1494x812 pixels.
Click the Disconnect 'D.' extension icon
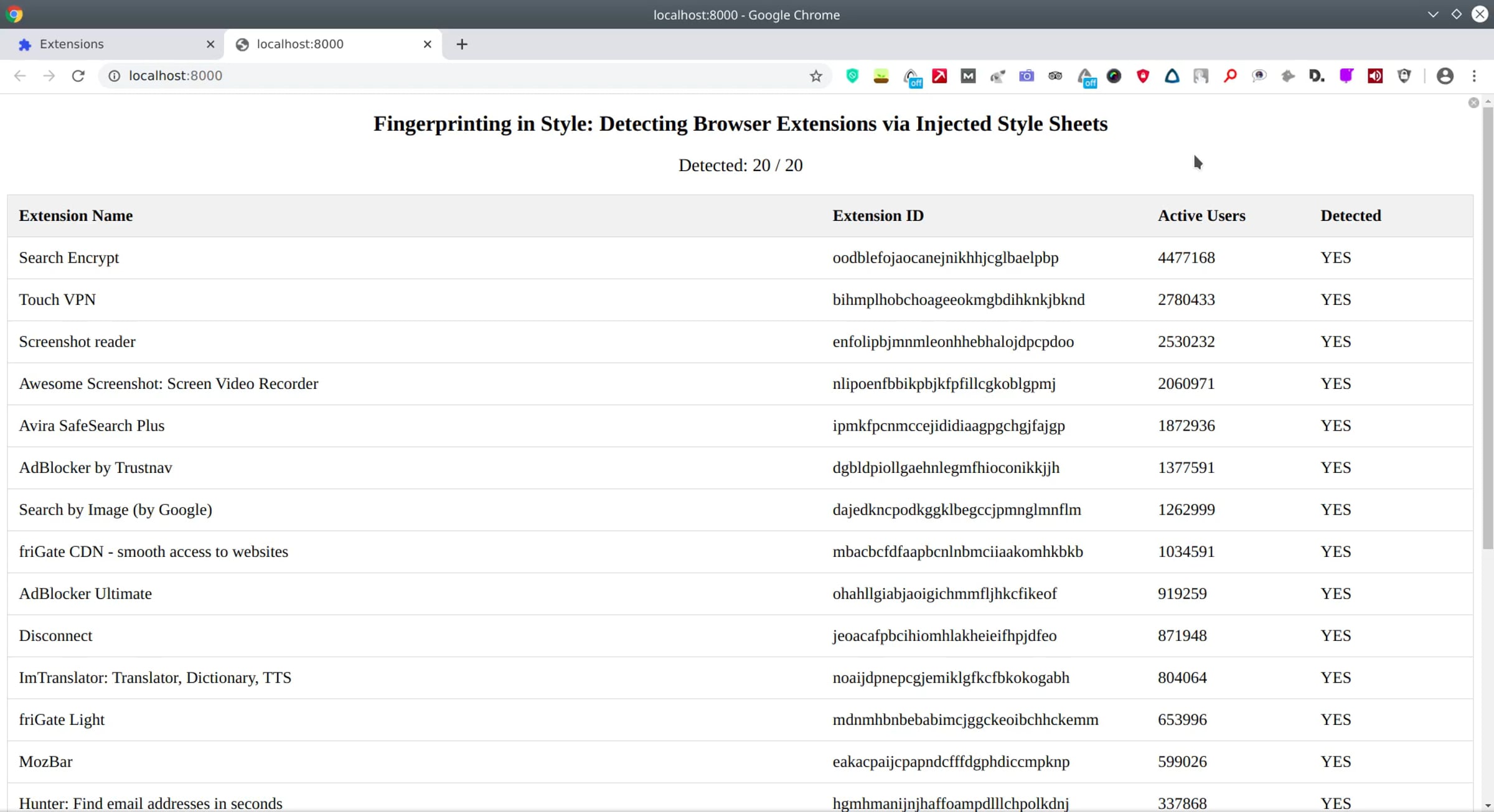(x=1317, y=76)
